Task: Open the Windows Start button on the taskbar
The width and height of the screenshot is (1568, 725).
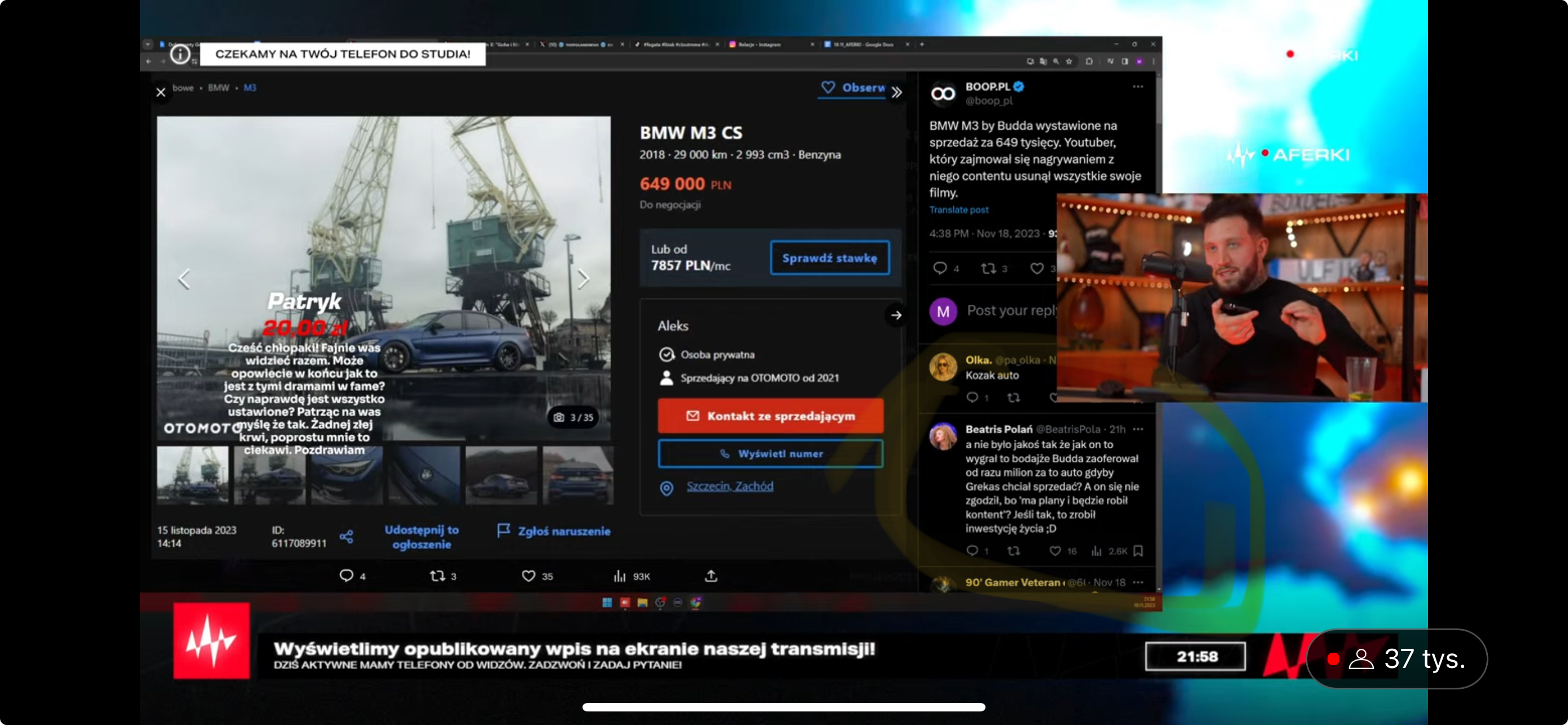Action: (607, 602)
